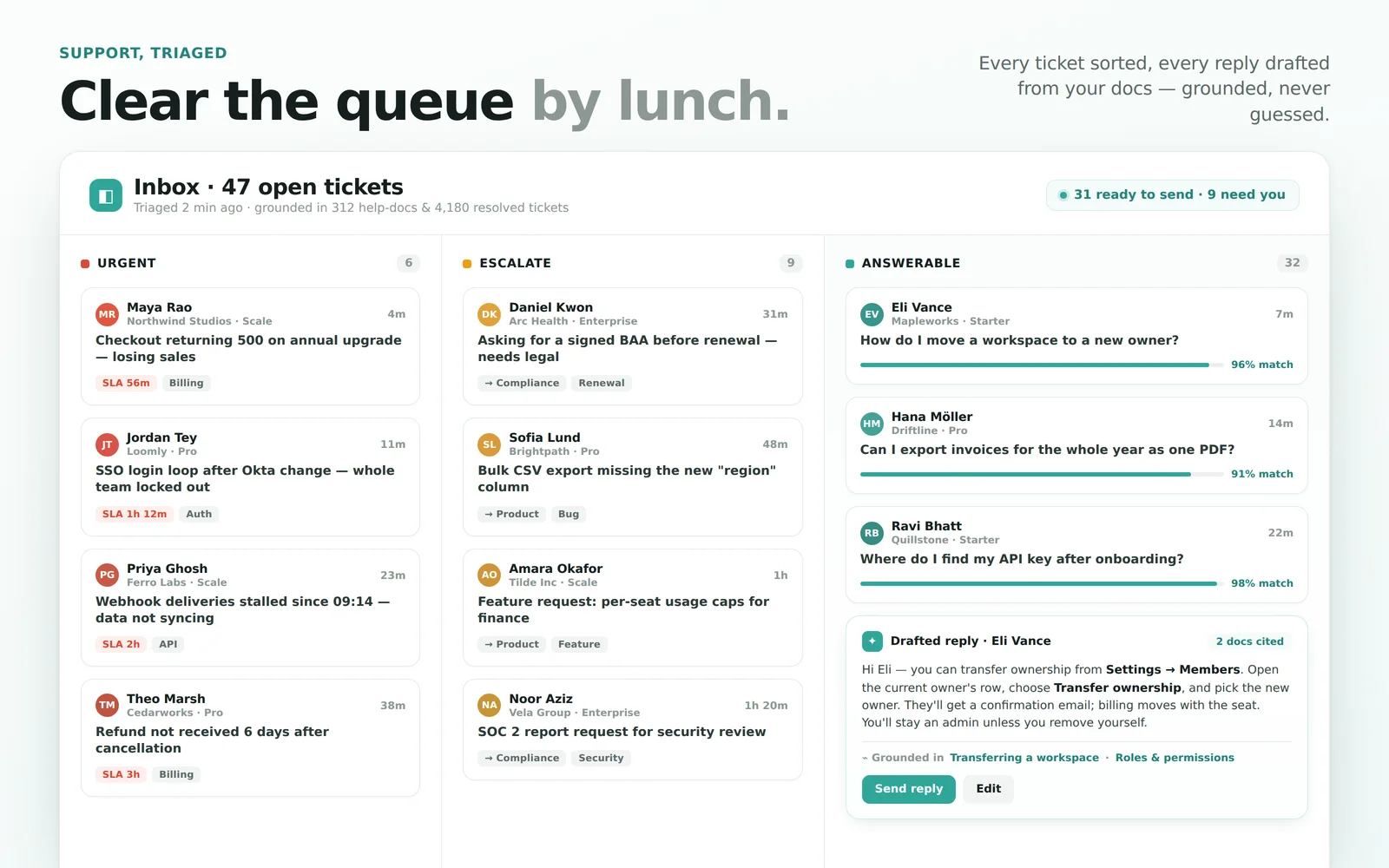The height and width of the screenshot is (868, 1389).
Task: Click Jordan Tey's JT avatar
Action: pyautogui.click(x=107, y=444)
